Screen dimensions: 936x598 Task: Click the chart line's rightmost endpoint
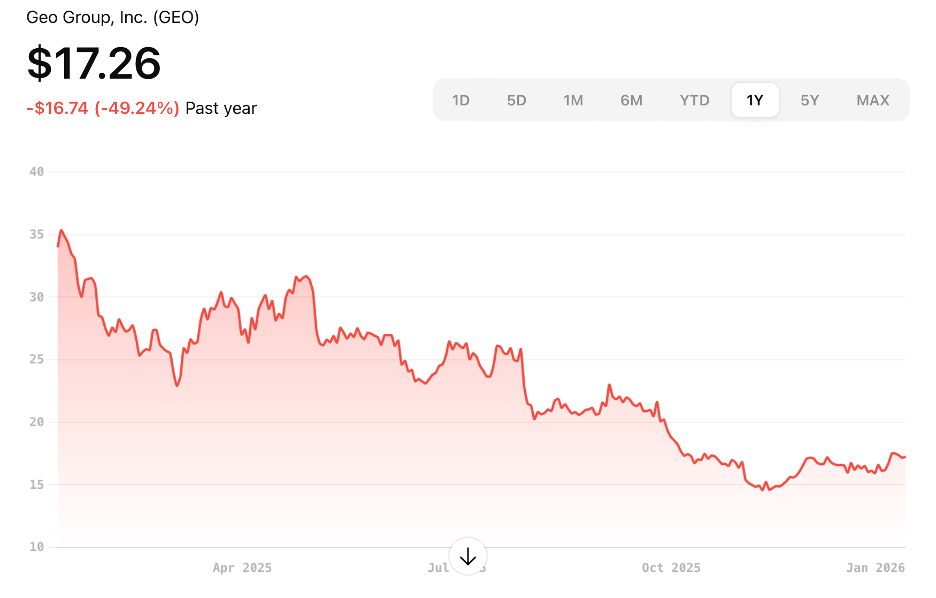(x=905, y=457)
